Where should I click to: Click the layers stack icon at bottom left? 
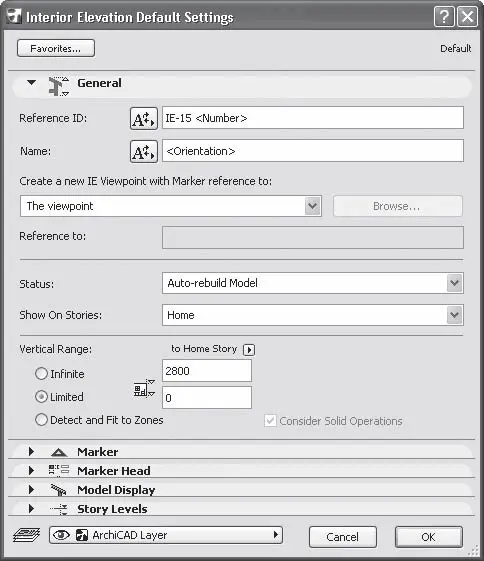click(x=26, y=536)
